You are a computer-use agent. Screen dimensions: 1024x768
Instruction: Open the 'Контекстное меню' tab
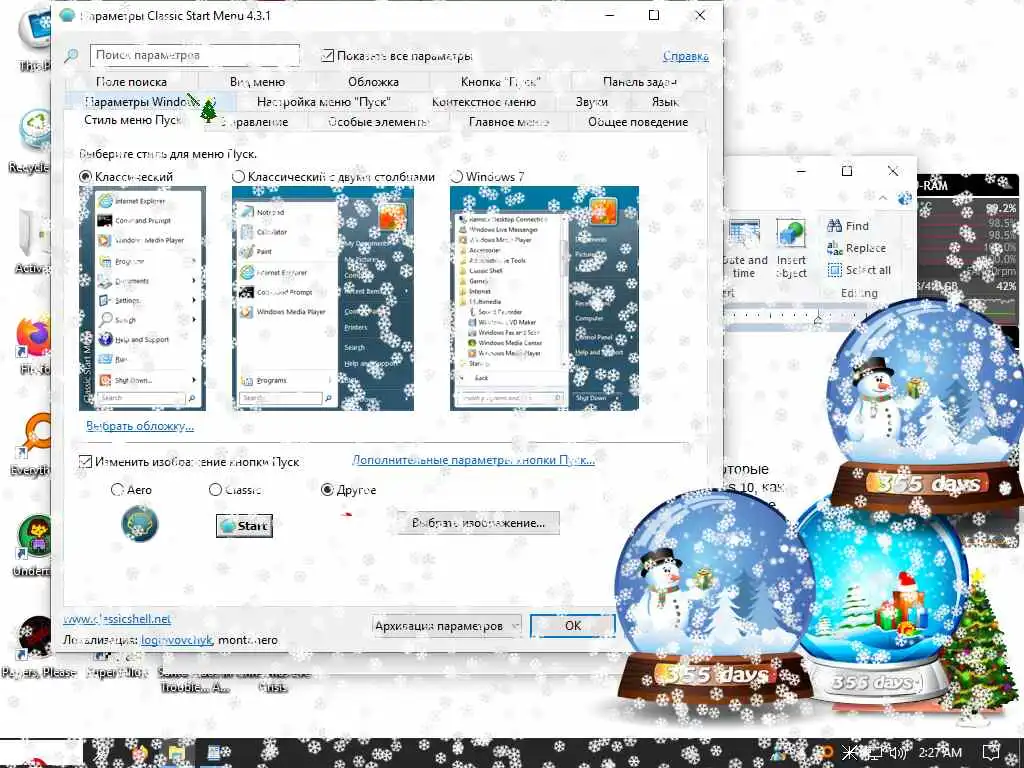484,102
